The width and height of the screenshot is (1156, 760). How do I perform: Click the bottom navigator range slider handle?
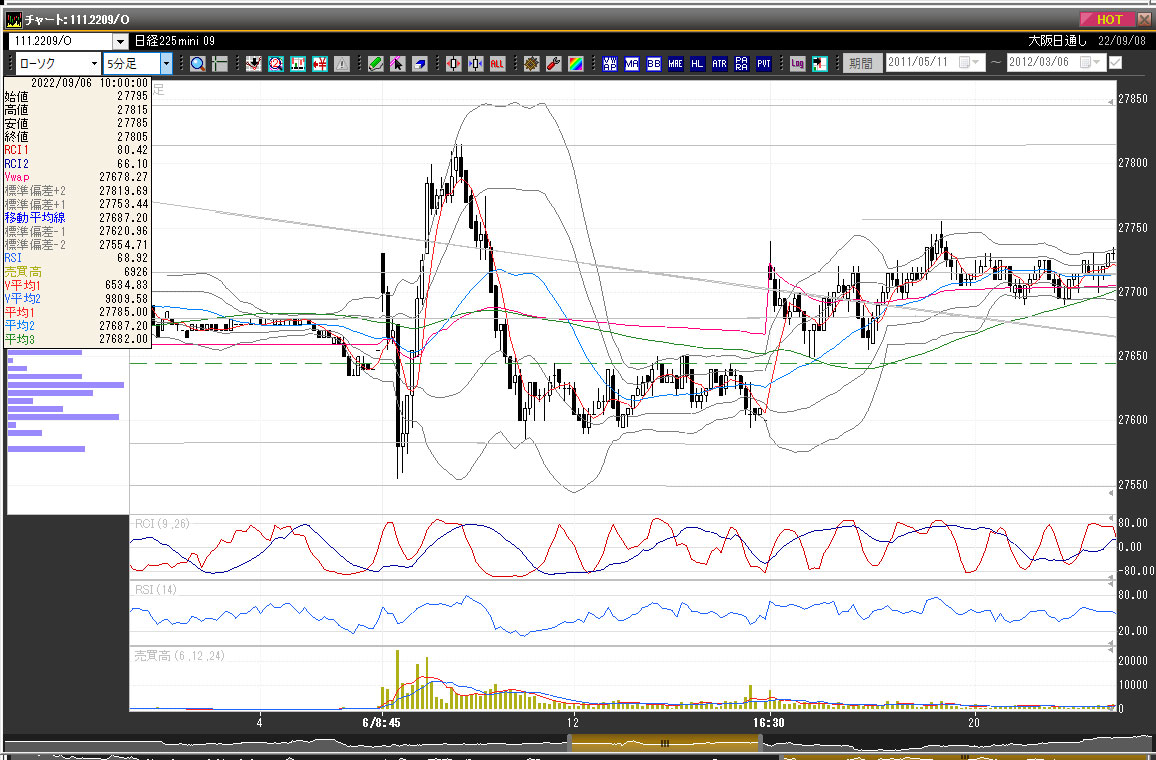[664, 744]
